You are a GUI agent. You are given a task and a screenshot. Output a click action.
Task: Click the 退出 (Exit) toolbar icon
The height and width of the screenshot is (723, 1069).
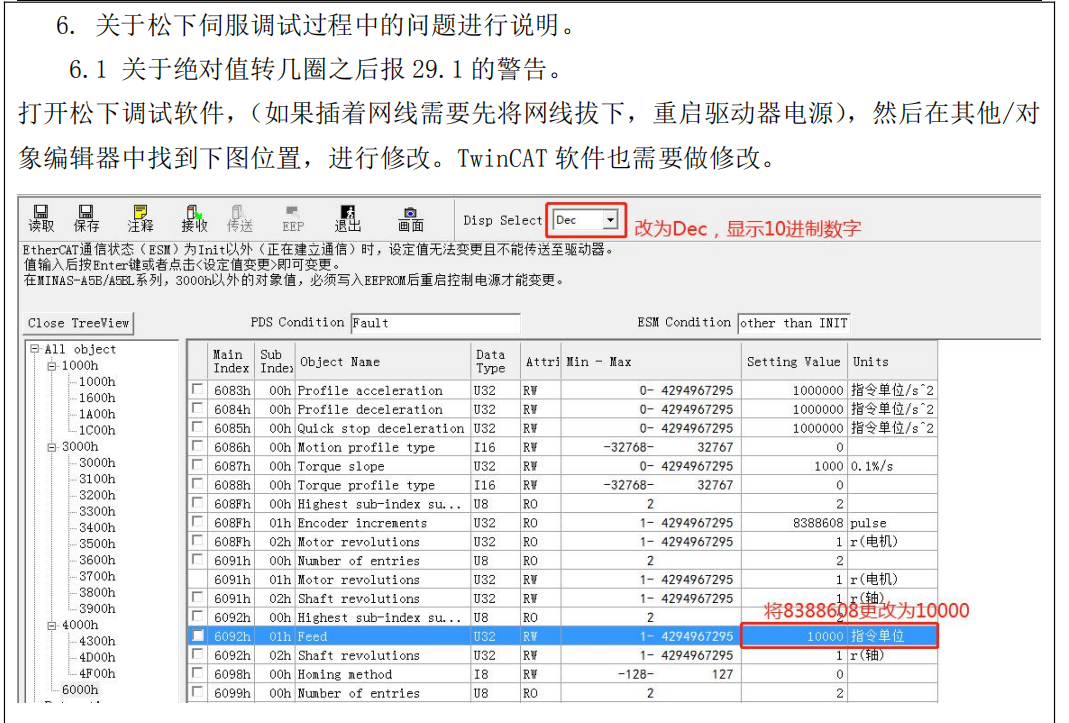click(347, 218)
